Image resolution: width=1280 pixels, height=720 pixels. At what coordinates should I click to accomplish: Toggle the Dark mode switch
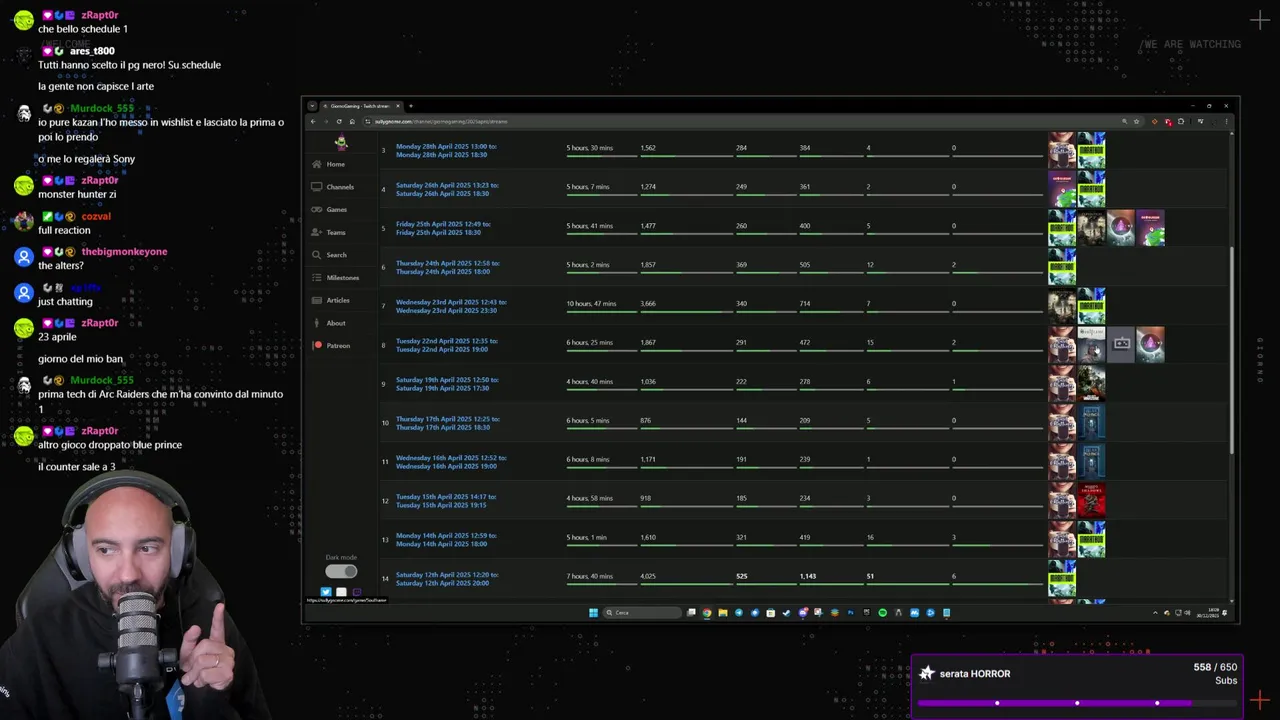click(341, 571)
